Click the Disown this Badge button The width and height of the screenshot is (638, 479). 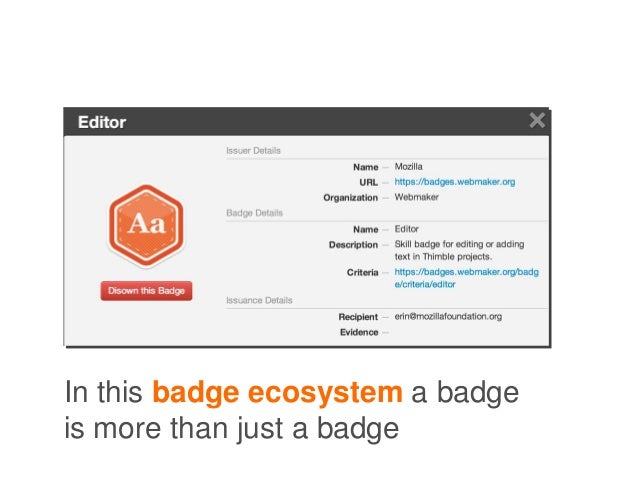[x=146, y=291]
